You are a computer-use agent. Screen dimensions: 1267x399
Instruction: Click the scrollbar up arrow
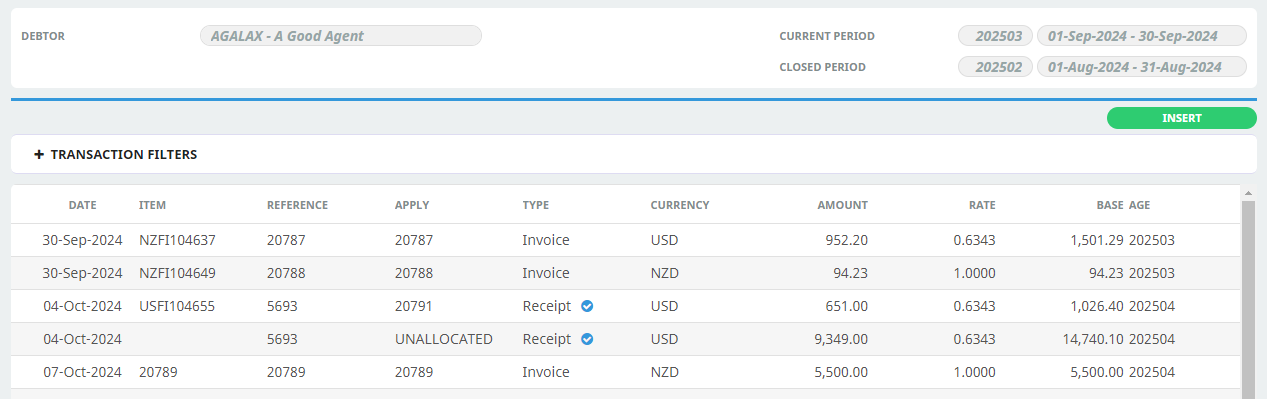pos(1248,192)
